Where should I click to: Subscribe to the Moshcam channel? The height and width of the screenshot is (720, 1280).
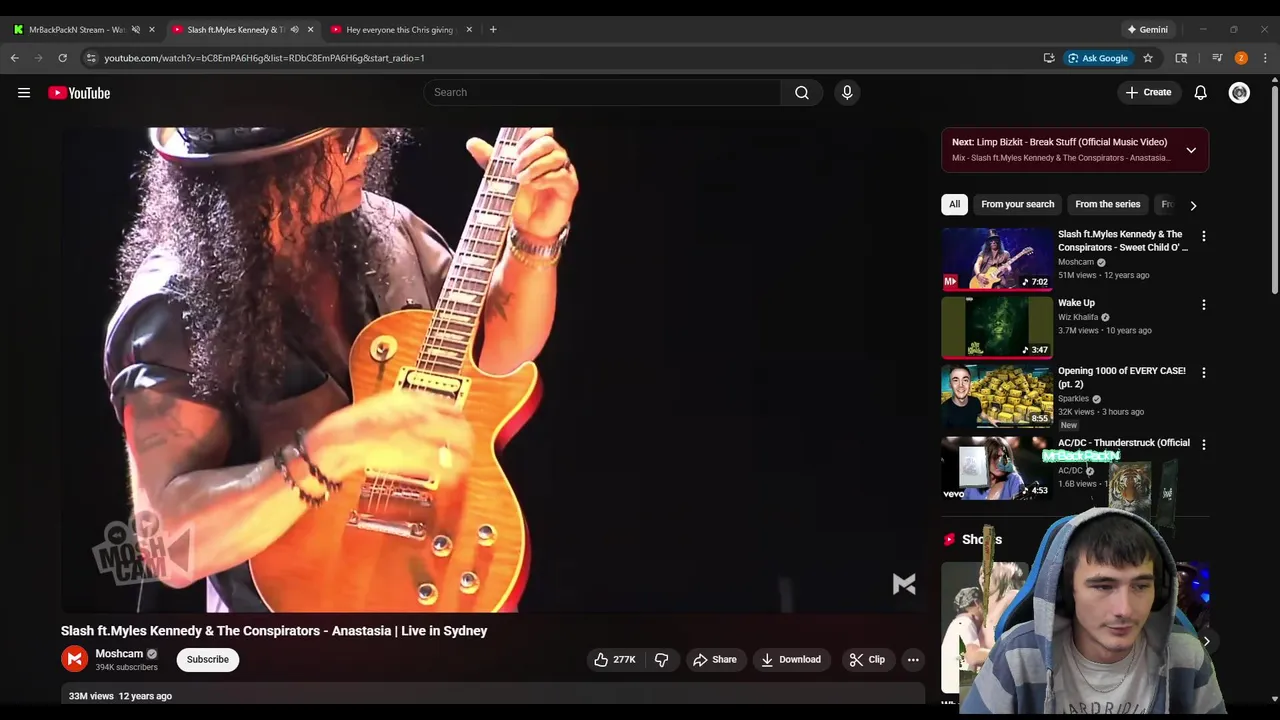point(208,660)
